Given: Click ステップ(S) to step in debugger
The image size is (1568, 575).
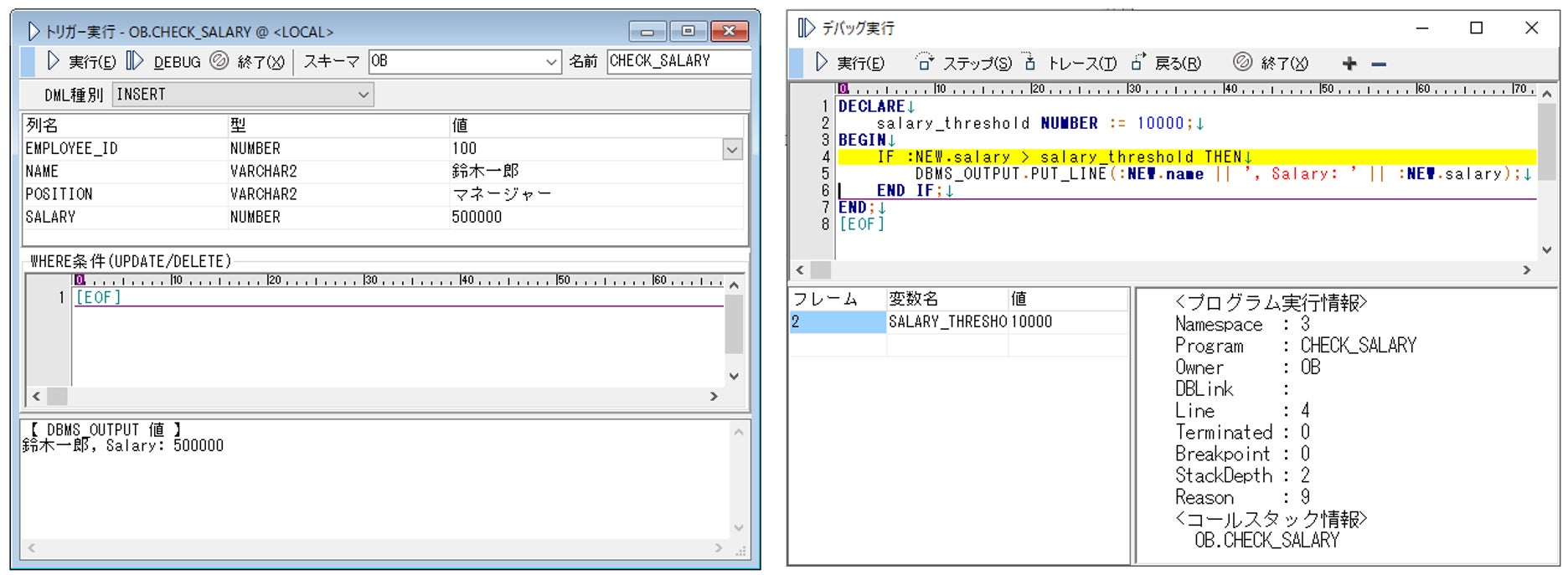Looking at the screenshot, I should 964,63.
